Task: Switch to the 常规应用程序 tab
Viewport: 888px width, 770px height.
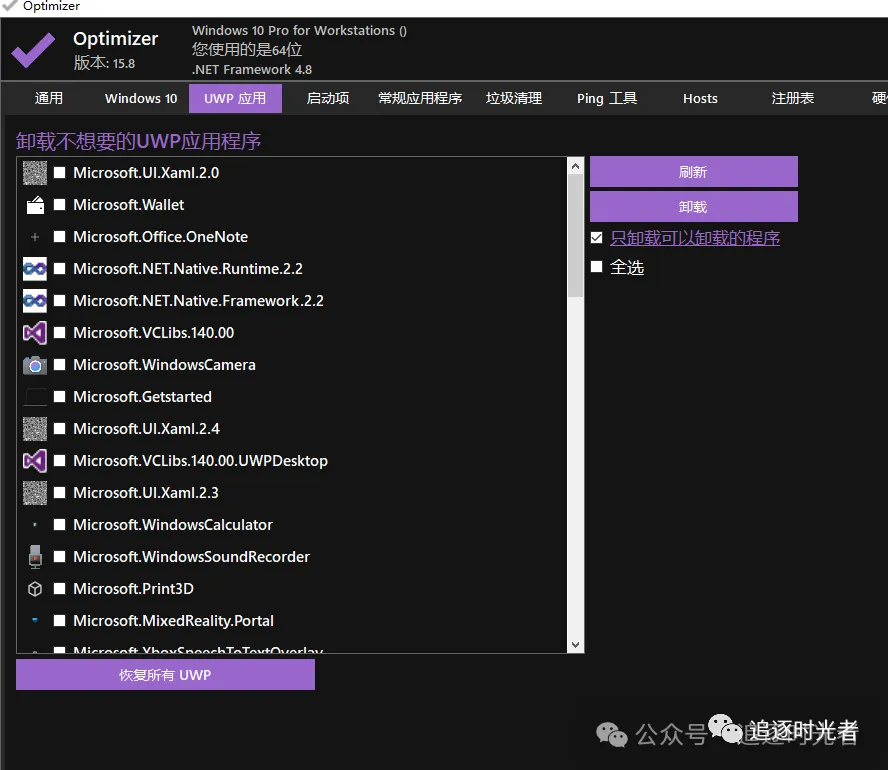Action: (420, 99)
